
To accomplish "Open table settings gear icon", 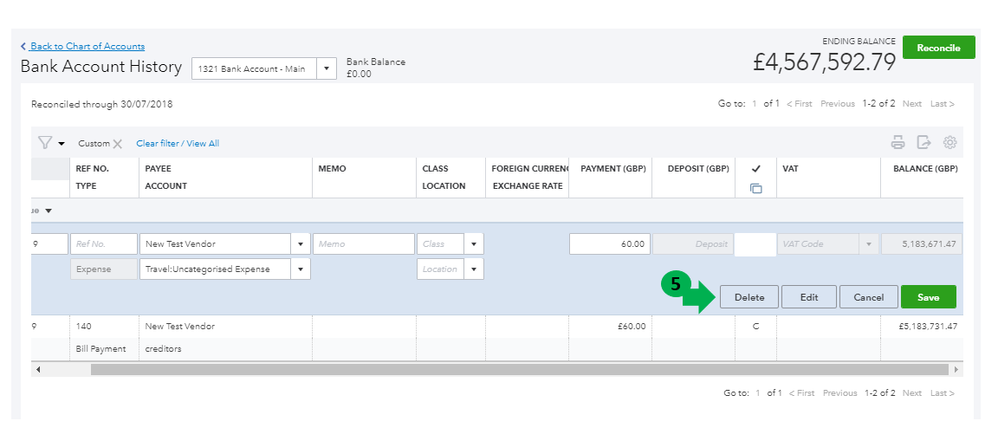I will (950, 143).
